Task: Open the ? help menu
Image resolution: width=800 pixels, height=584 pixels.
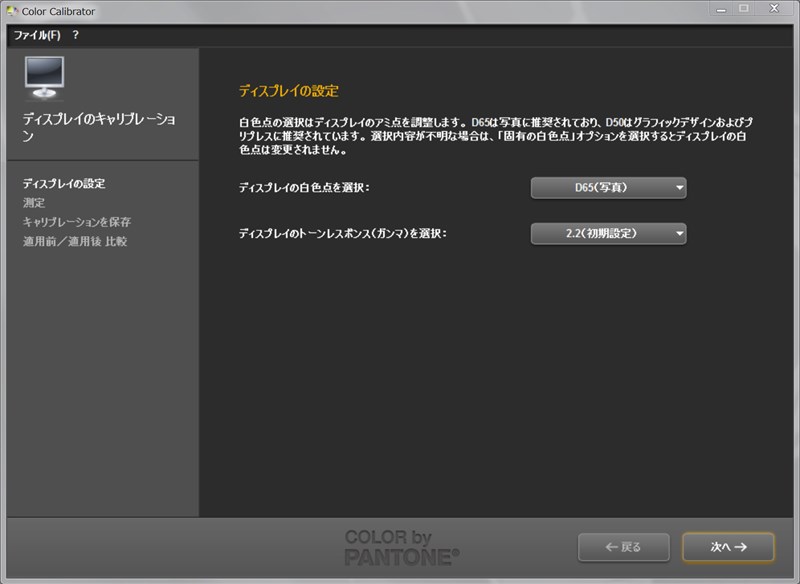Action: 76,35
